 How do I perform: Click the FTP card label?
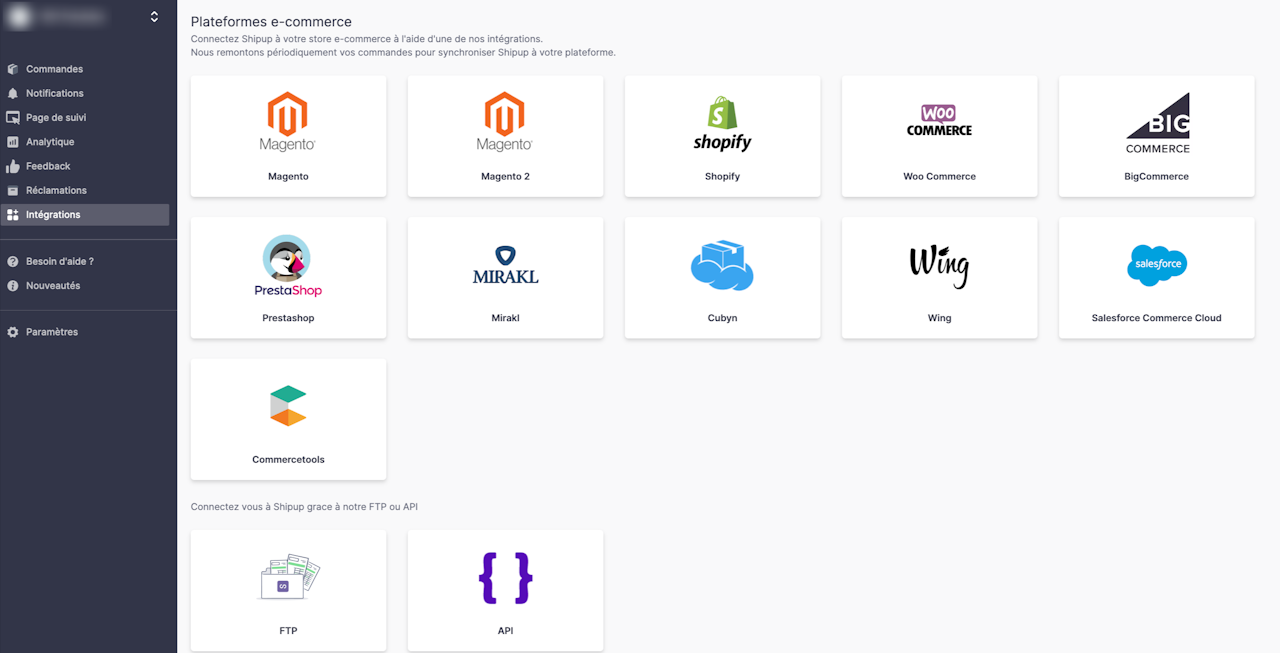coord(288,631)
